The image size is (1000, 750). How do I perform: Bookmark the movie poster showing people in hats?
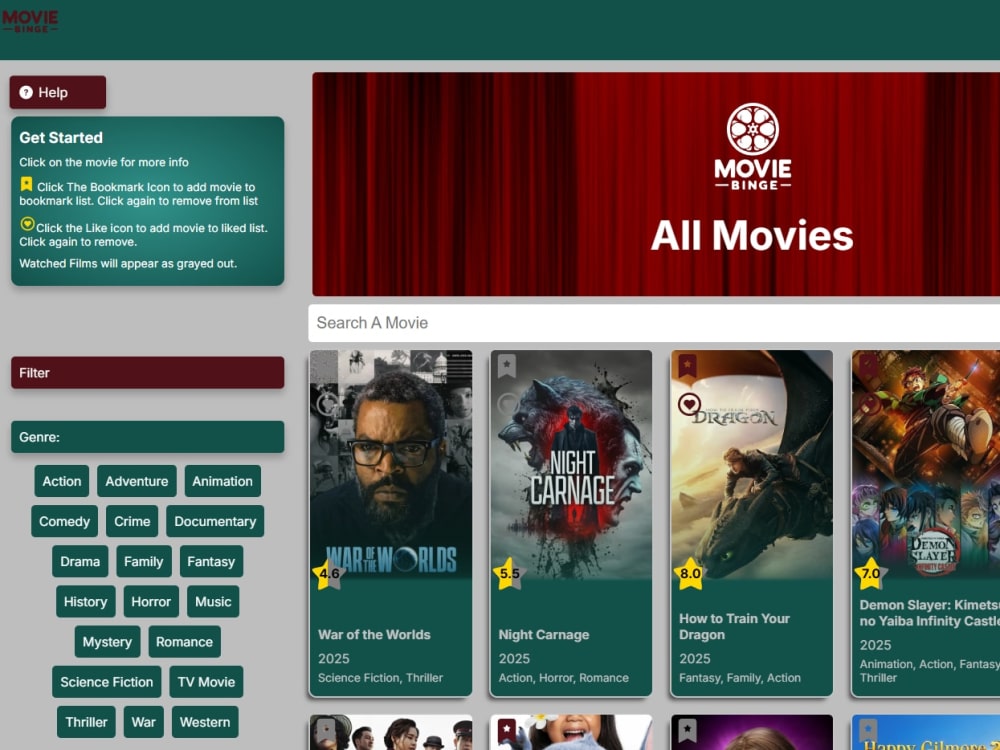pyautogui.click(x=326, y=731)
